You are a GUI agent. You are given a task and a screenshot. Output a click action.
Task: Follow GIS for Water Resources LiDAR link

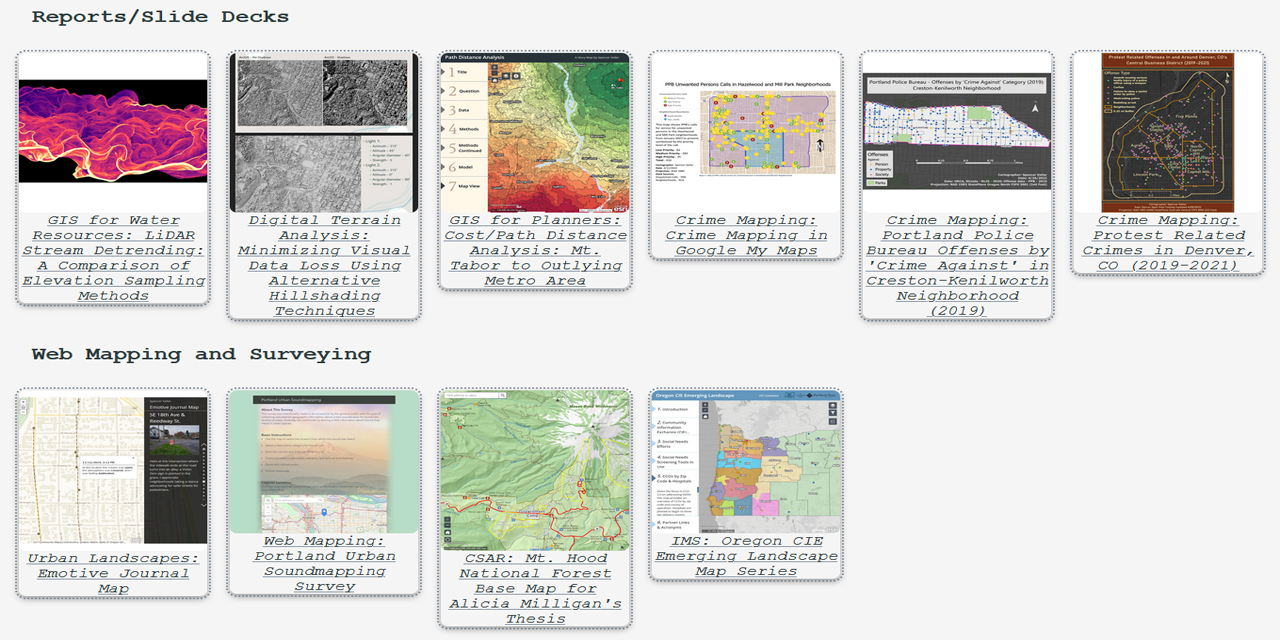pos(113,258)
